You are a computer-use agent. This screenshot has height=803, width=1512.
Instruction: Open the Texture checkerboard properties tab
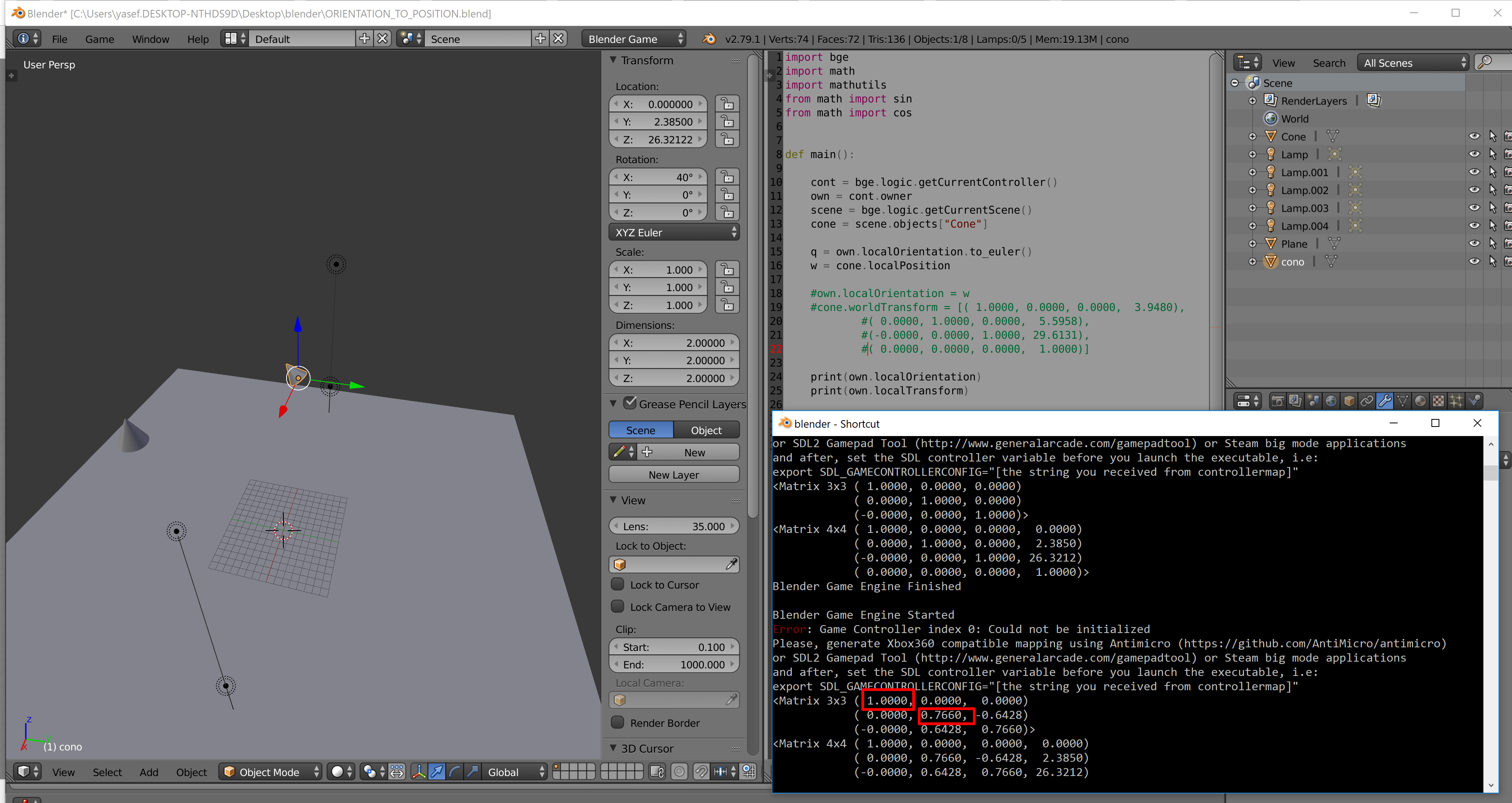[1438, 401]
